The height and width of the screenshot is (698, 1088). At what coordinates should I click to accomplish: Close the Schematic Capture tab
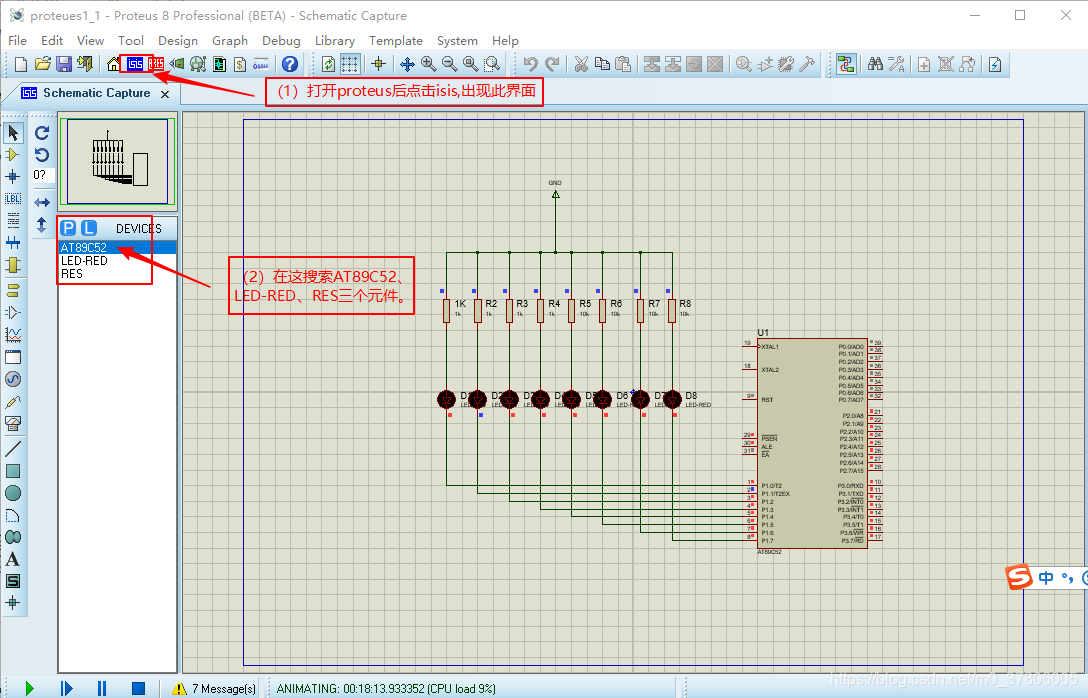(x=165, y=94)
